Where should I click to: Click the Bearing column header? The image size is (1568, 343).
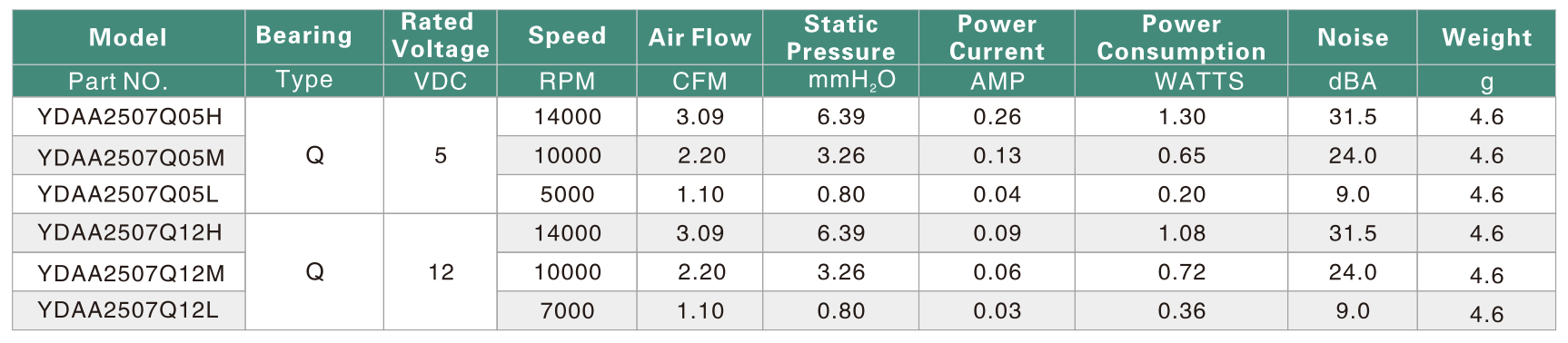pos(304,35)
